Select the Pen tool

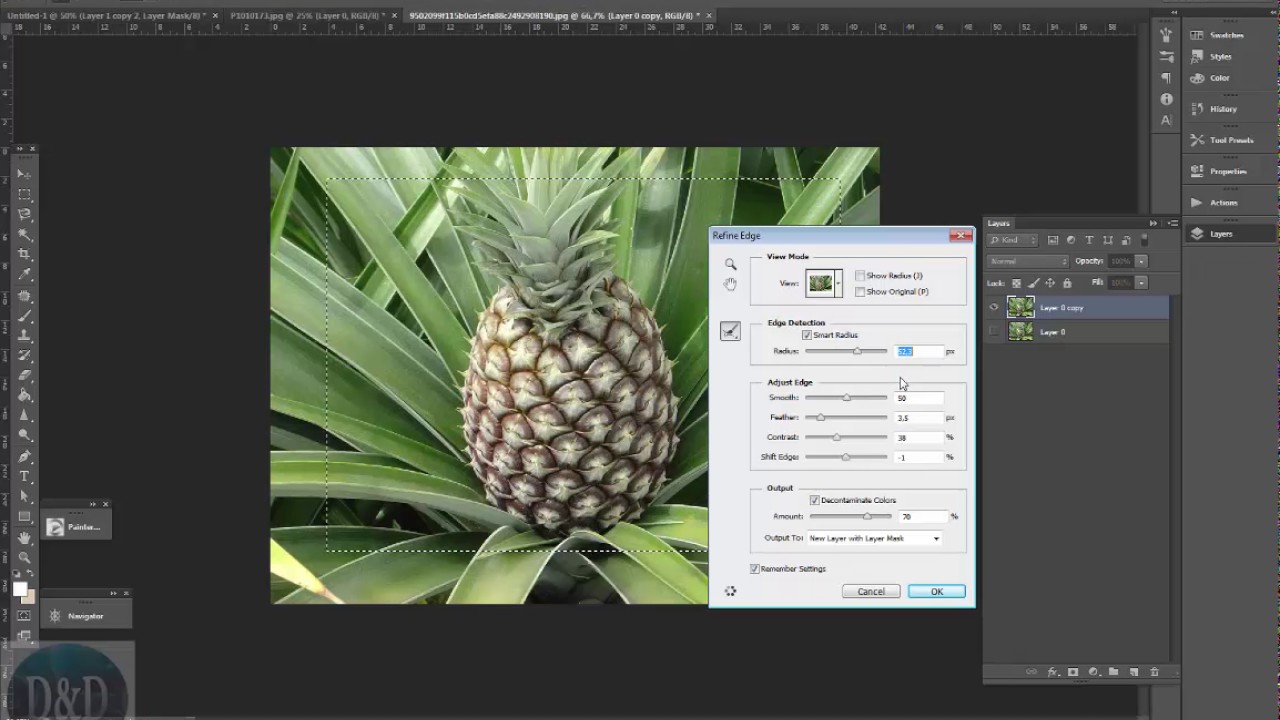coord(25,456)
